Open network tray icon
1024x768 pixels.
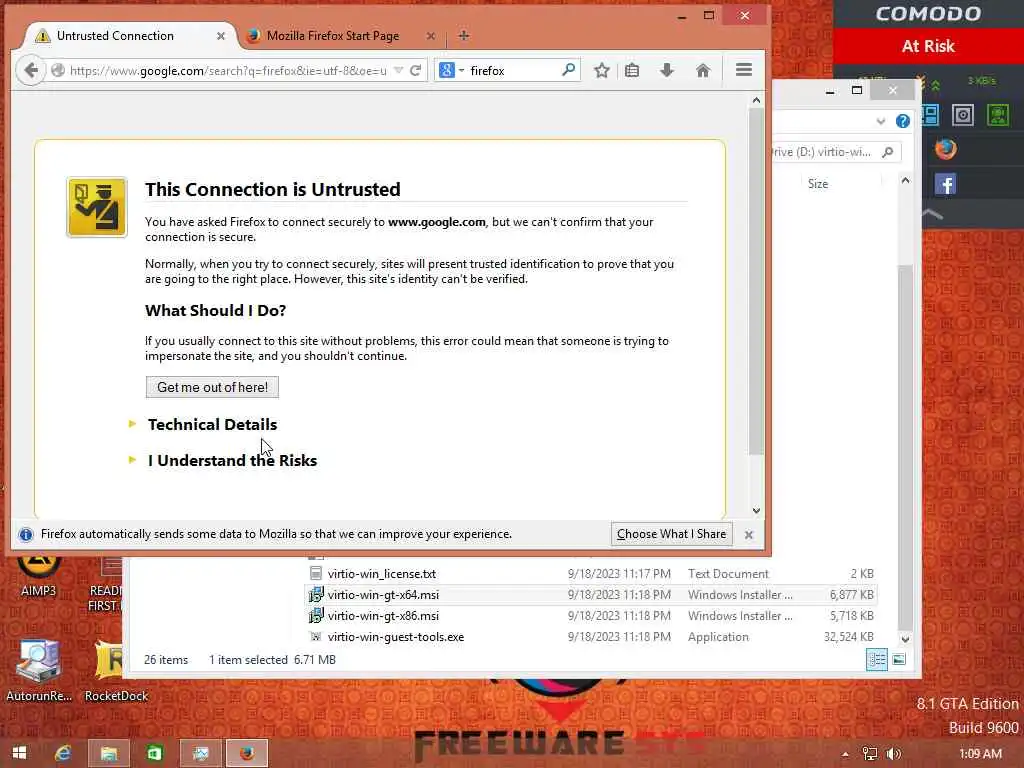[869, 754]
